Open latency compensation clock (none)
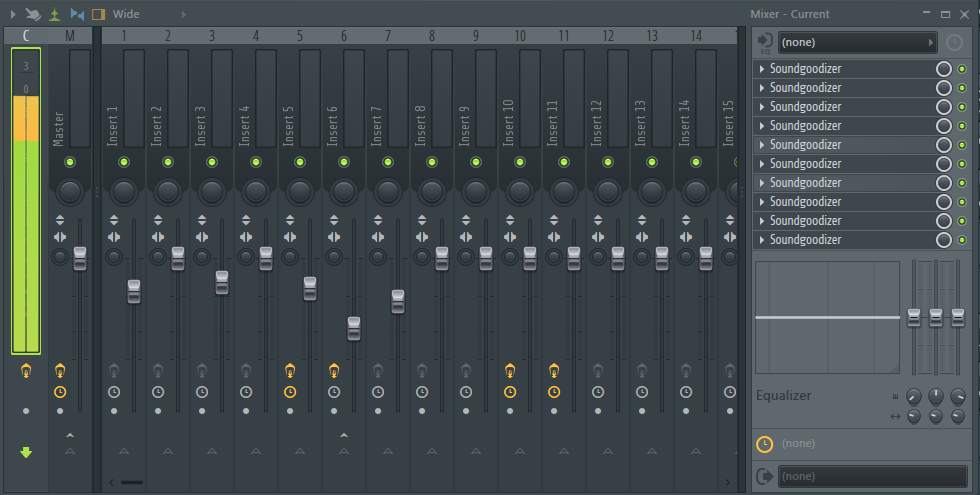Screen dimensions: 980x495 [764, 444]
